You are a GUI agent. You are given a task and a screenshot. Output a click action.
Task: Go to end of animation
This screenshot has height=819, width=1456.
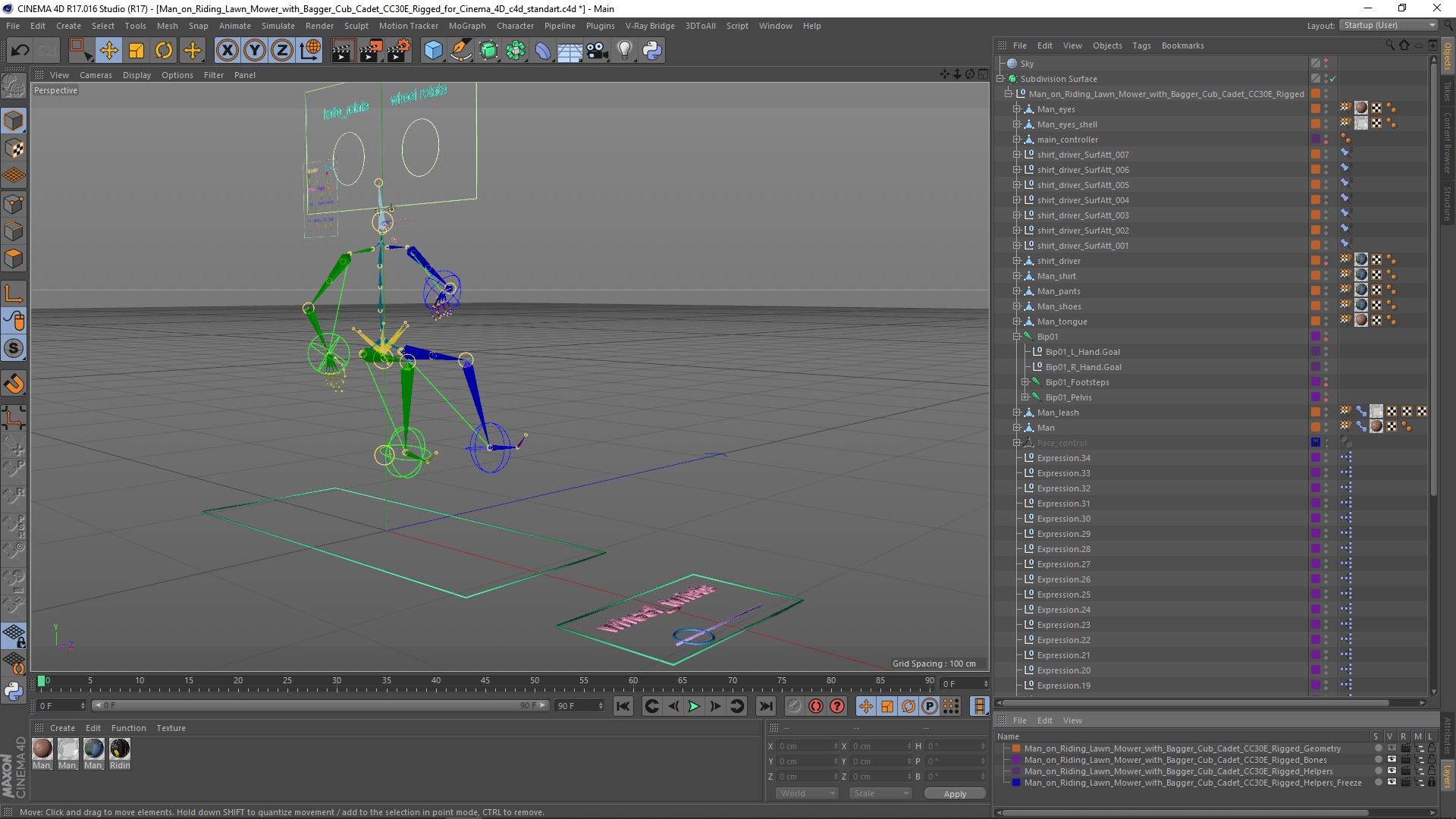pos(766,706)
